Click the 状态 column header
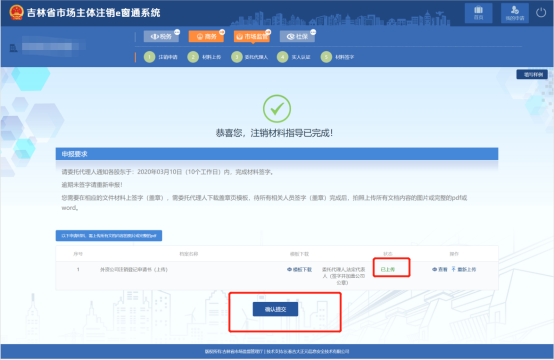Image resolution: width=554 pixels, height=360 pixels. tap(388, 254)
